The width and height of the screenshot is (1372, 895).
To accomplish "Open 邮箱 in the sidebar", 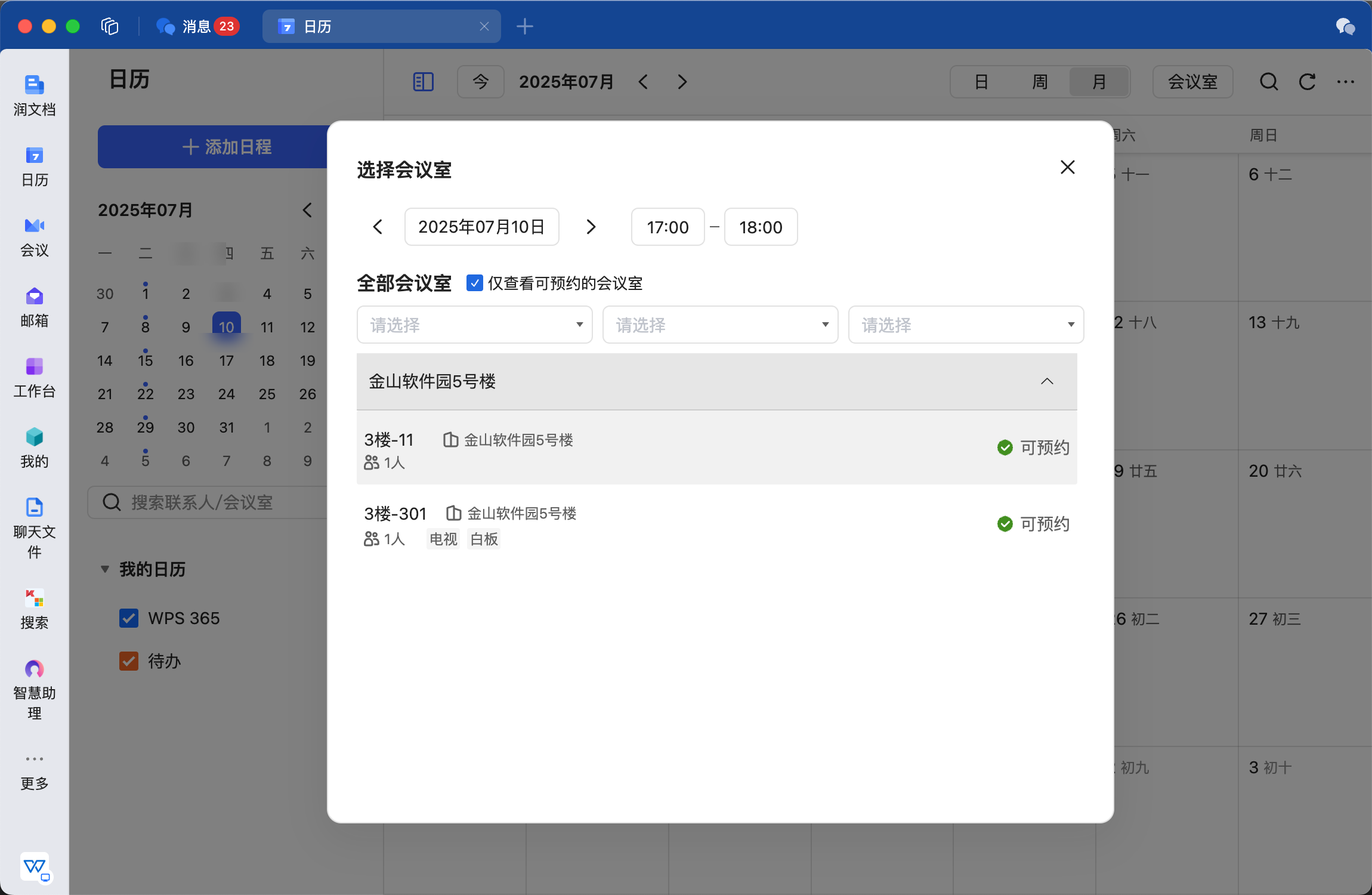I will [35, 307].
